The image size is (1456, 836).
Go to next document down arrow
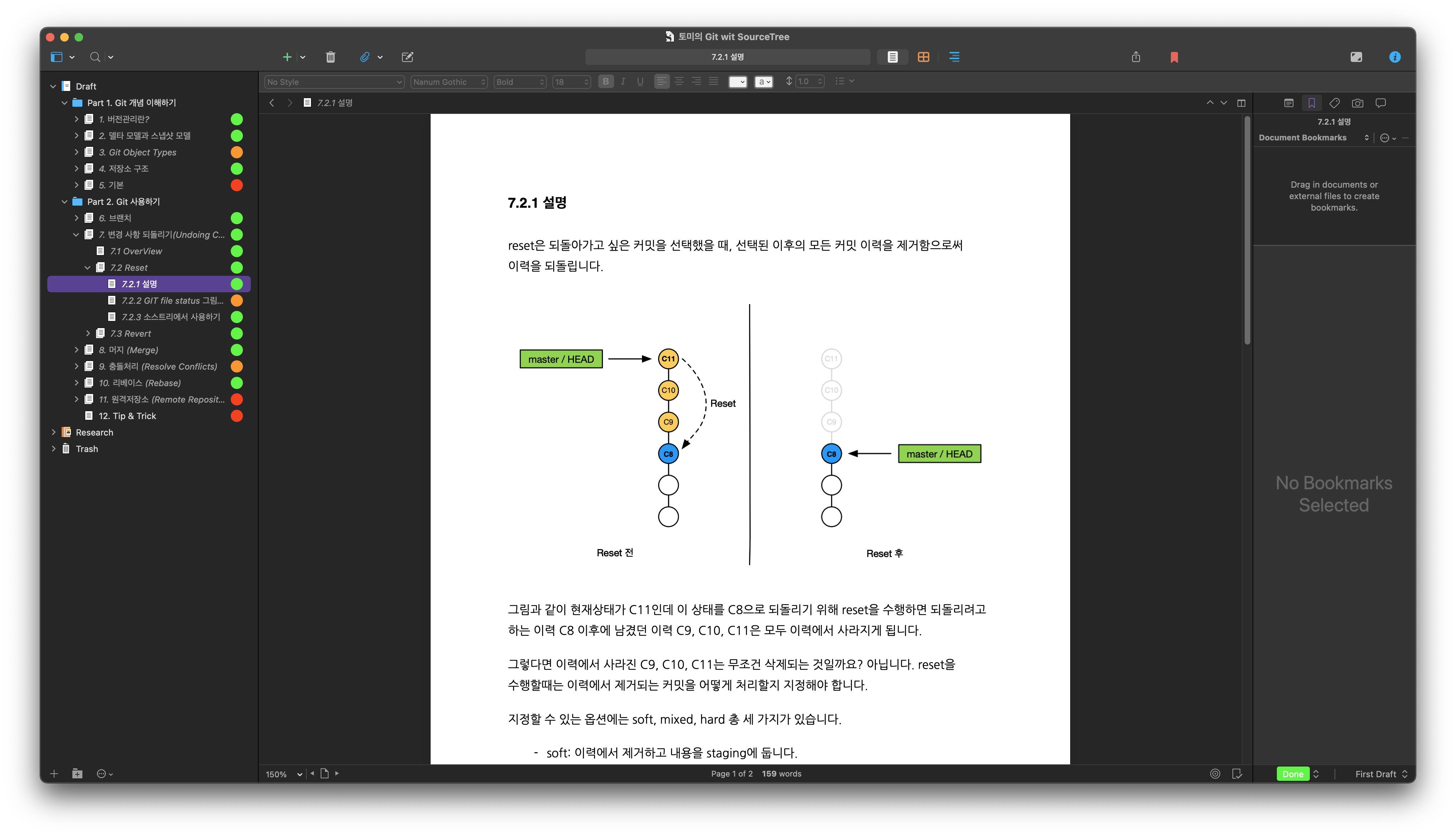coord(1223,103)
